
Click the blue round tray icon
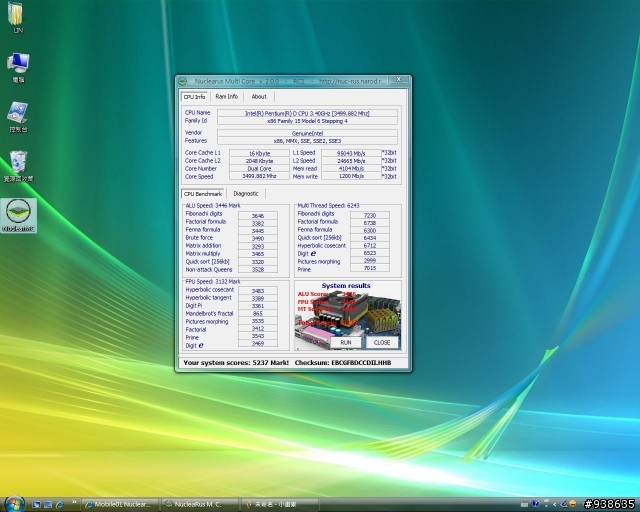(x=536, y=504)
